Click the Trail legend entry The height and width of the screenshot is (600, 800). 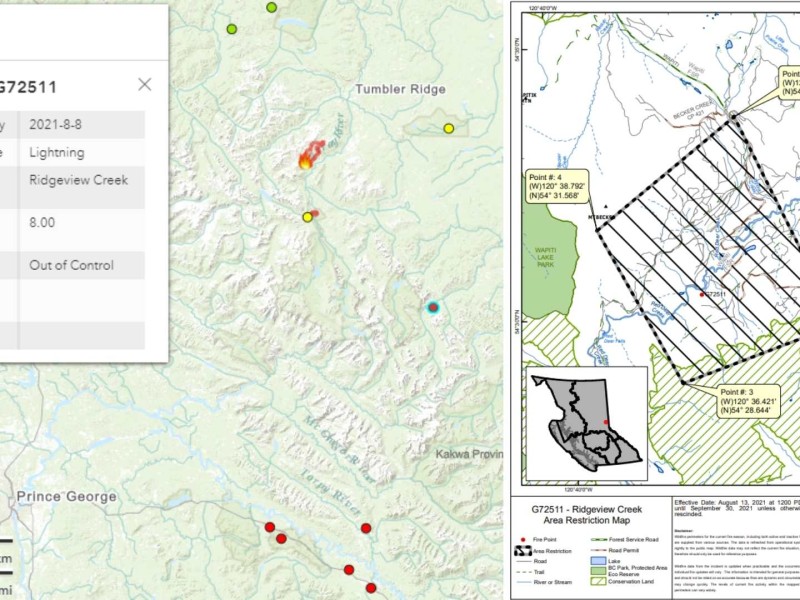pyautogui.click(x=529, y=572)
